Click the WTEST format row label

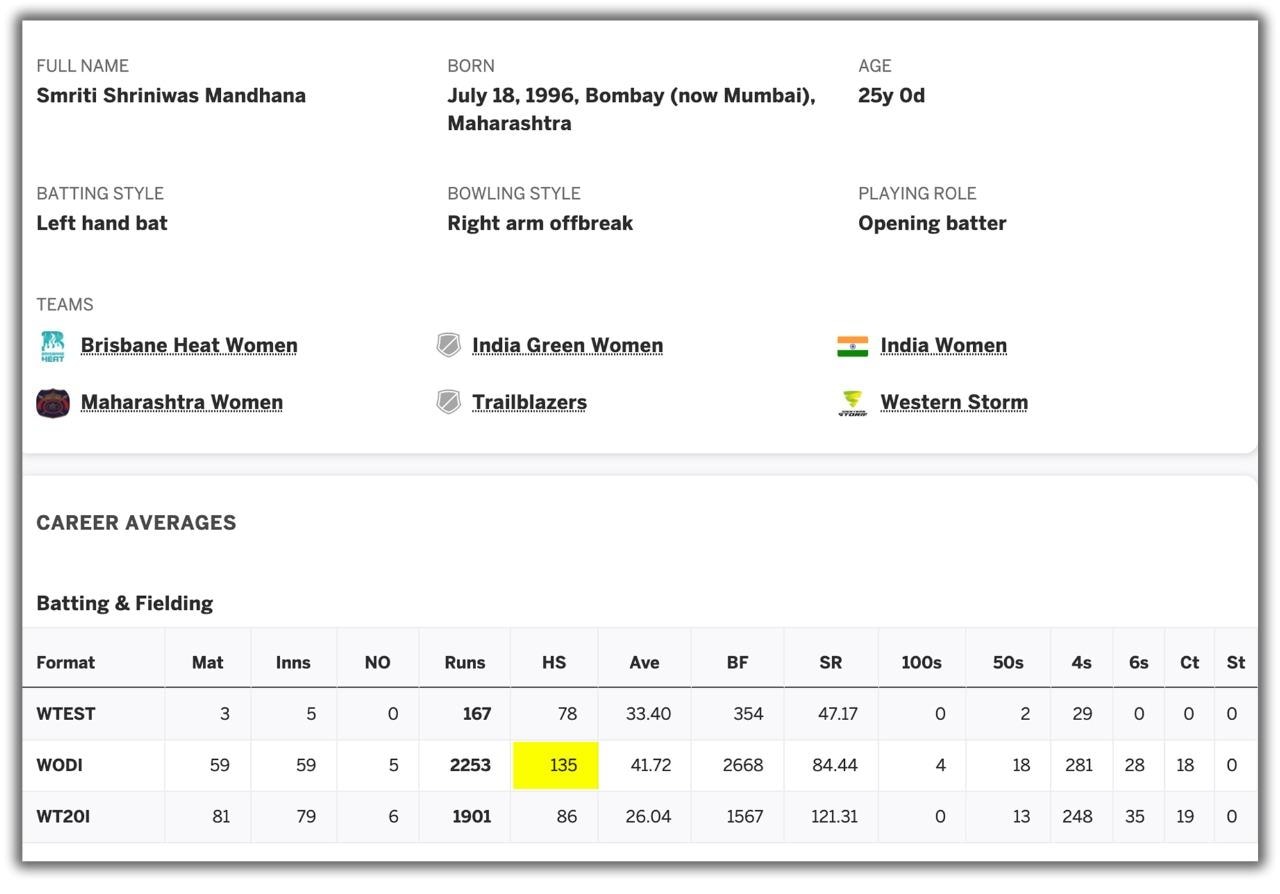[x=66, y=714]
